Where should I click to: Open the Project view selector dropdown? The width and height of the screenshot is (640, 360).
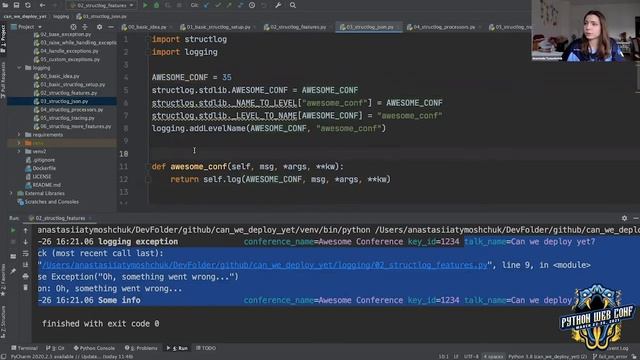point(27,27)
